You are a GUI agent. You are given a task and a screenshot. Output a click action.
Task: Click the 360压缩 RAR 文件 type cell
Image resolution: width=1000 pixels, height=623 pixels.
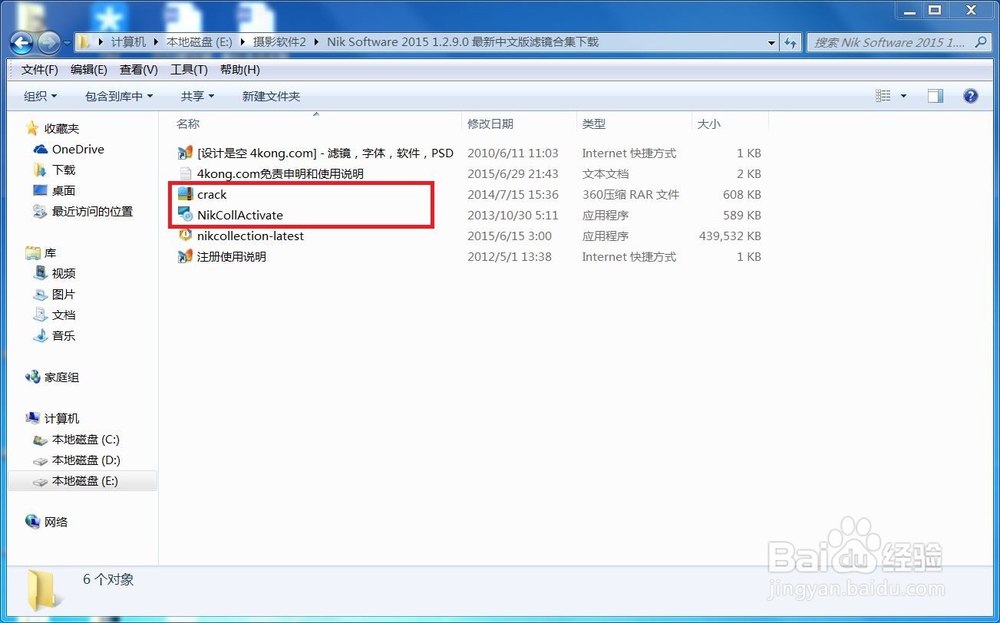630,194
